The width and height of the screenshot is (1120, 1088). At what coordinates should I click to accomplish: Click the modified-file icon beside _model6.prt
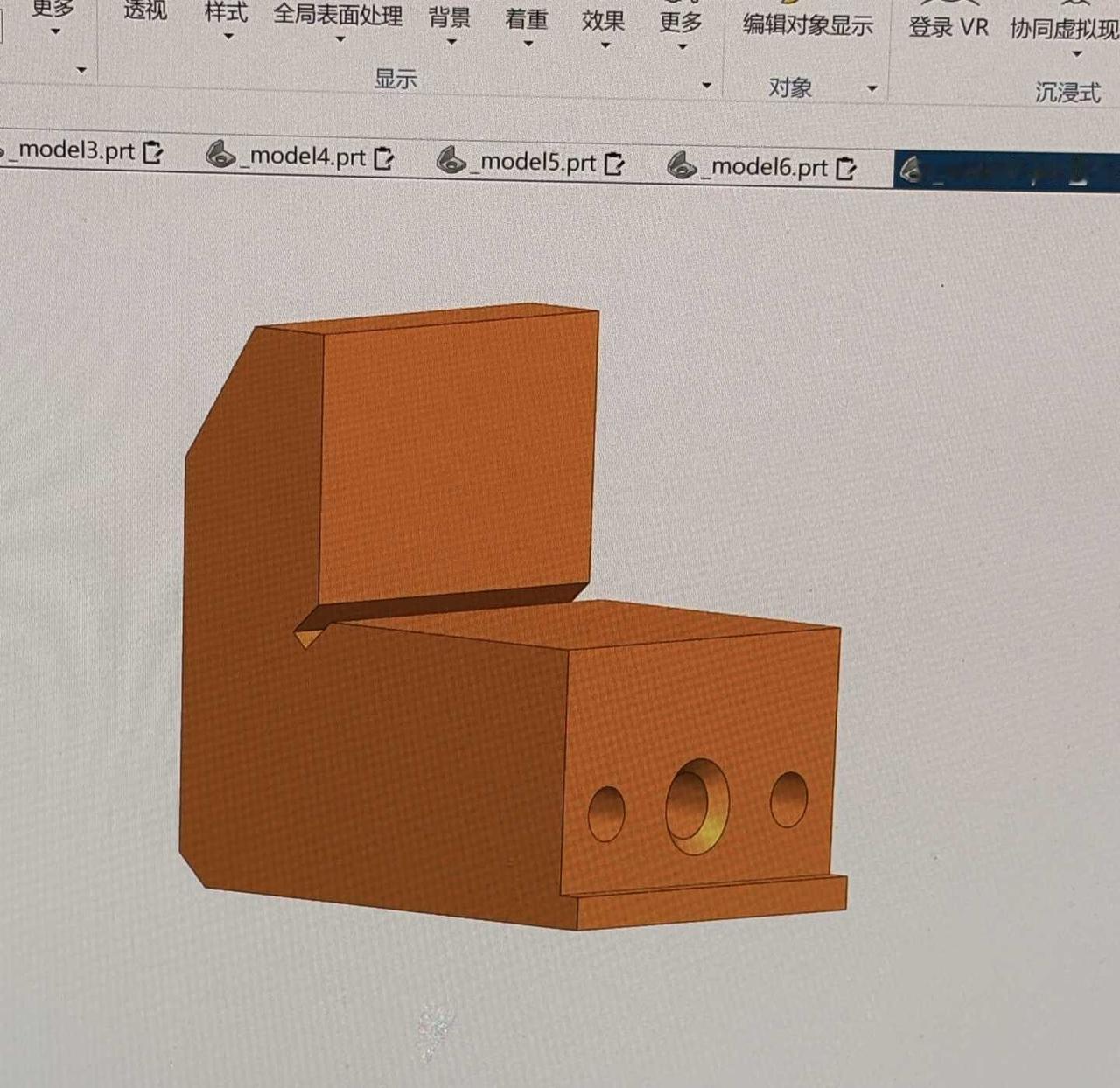(846, 168)
